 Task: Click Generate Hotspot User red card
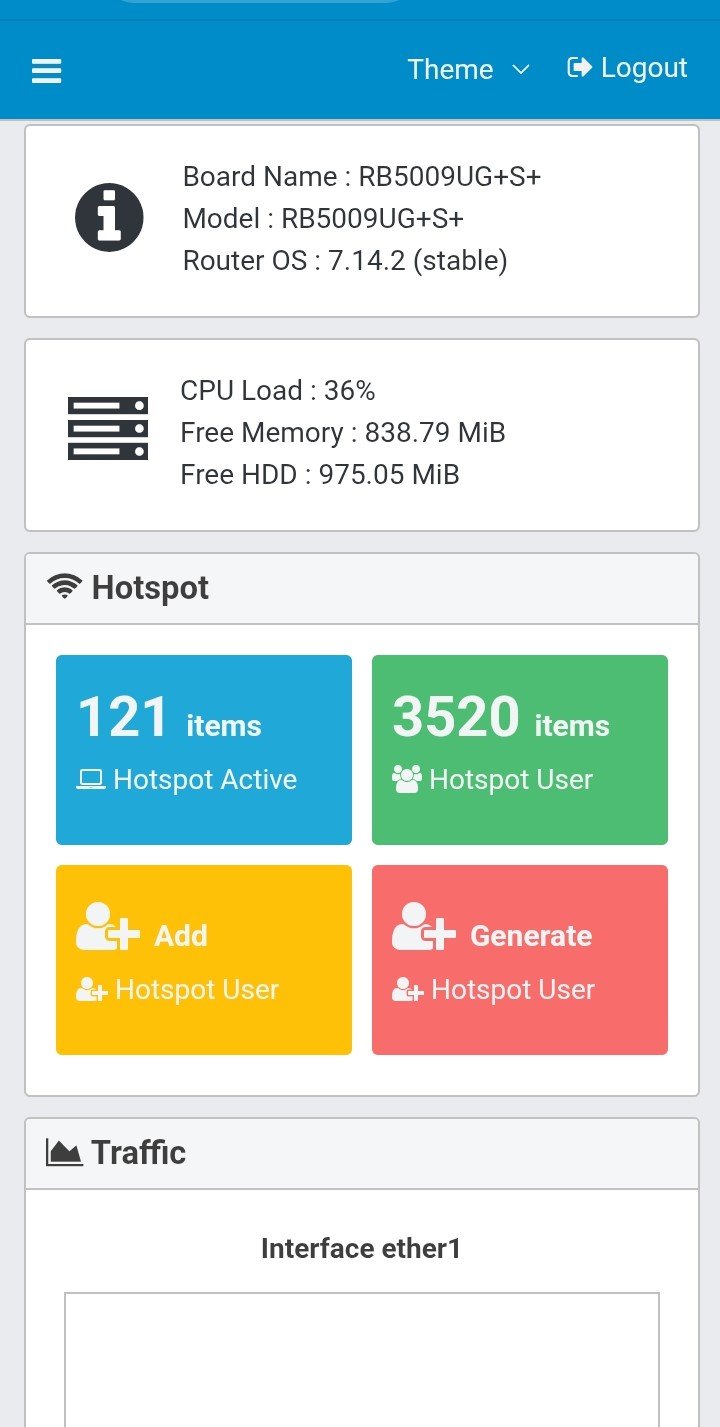pos(519,959)
